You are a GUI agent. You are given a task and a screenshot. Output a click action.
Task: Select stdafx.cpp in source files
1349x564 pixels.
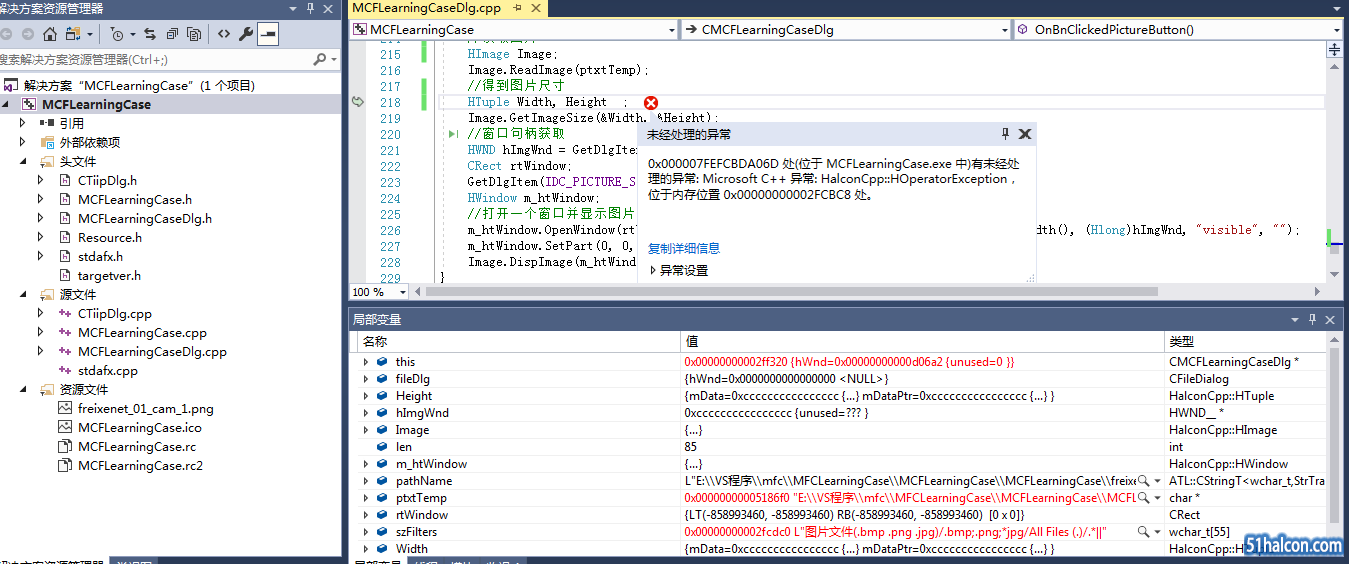(x=108, y=371)
